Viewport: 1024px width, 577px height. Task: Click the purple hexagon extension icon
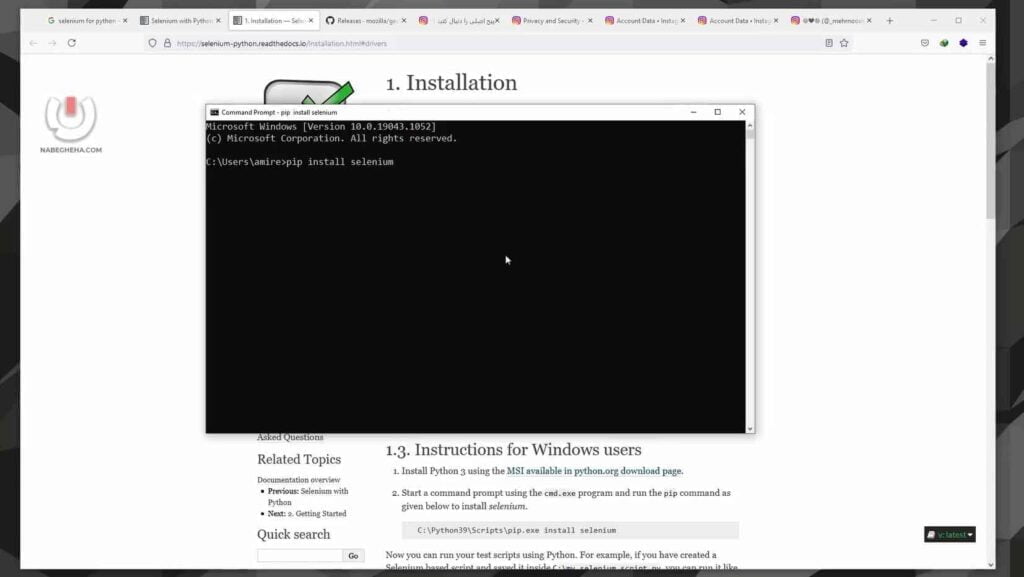(x=963, y=43)
